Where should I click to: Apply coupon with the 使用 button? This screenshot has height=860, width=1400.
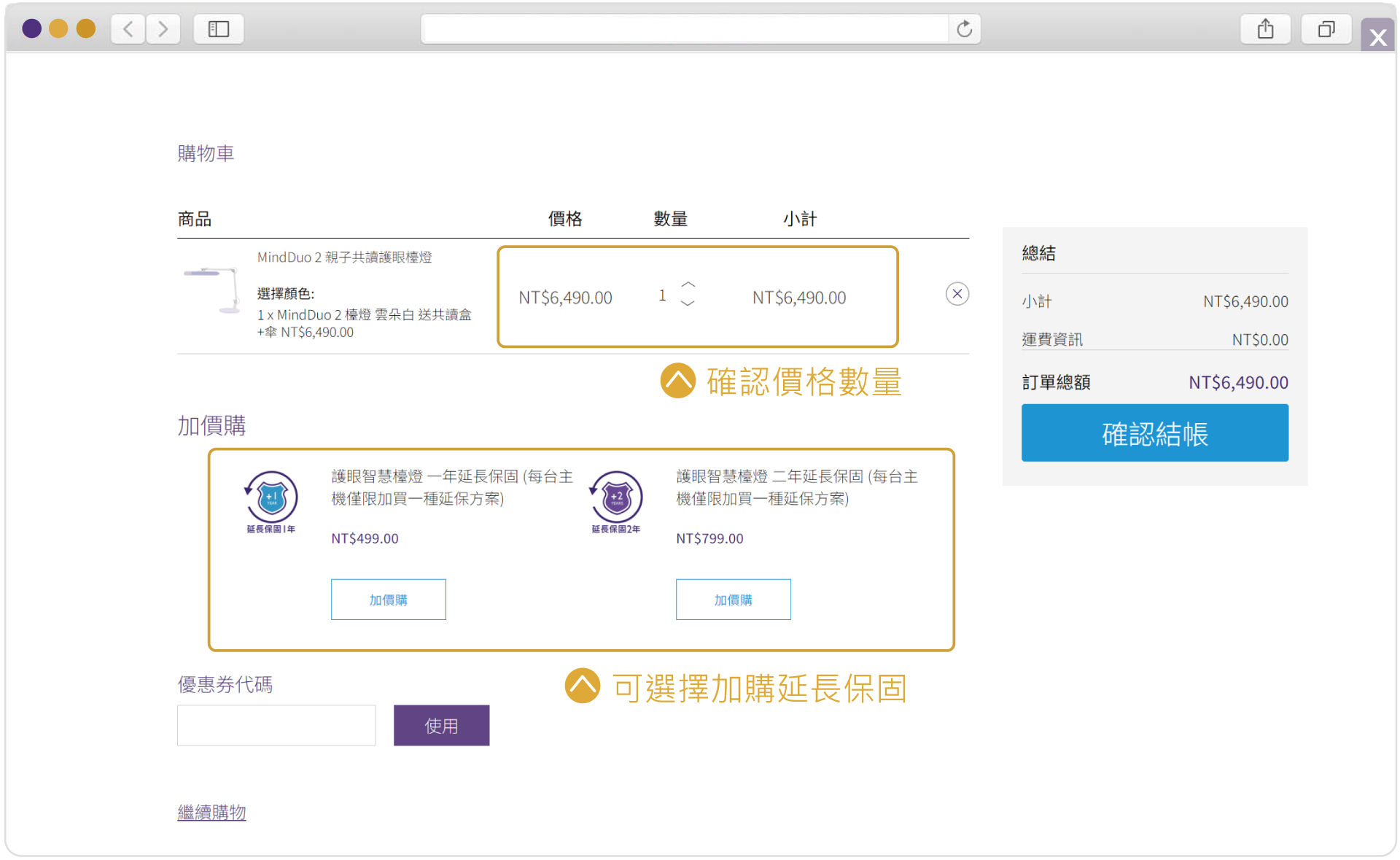tap(441, 726)
